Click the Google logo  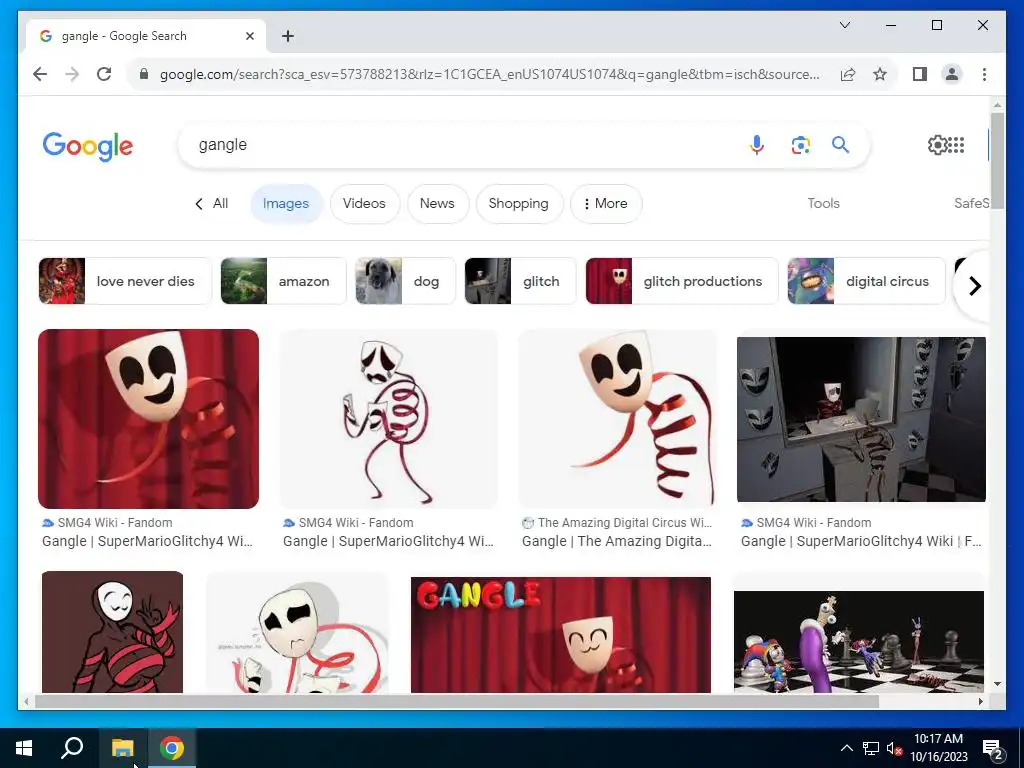click(88, 146)
